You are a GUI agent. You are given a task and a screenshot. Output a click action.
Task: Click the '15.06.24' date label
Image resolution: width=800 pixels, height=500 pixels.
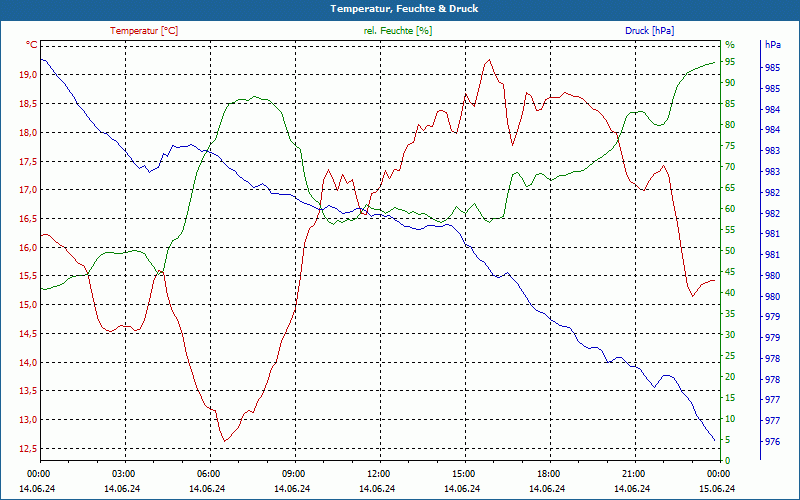(717, 488)
